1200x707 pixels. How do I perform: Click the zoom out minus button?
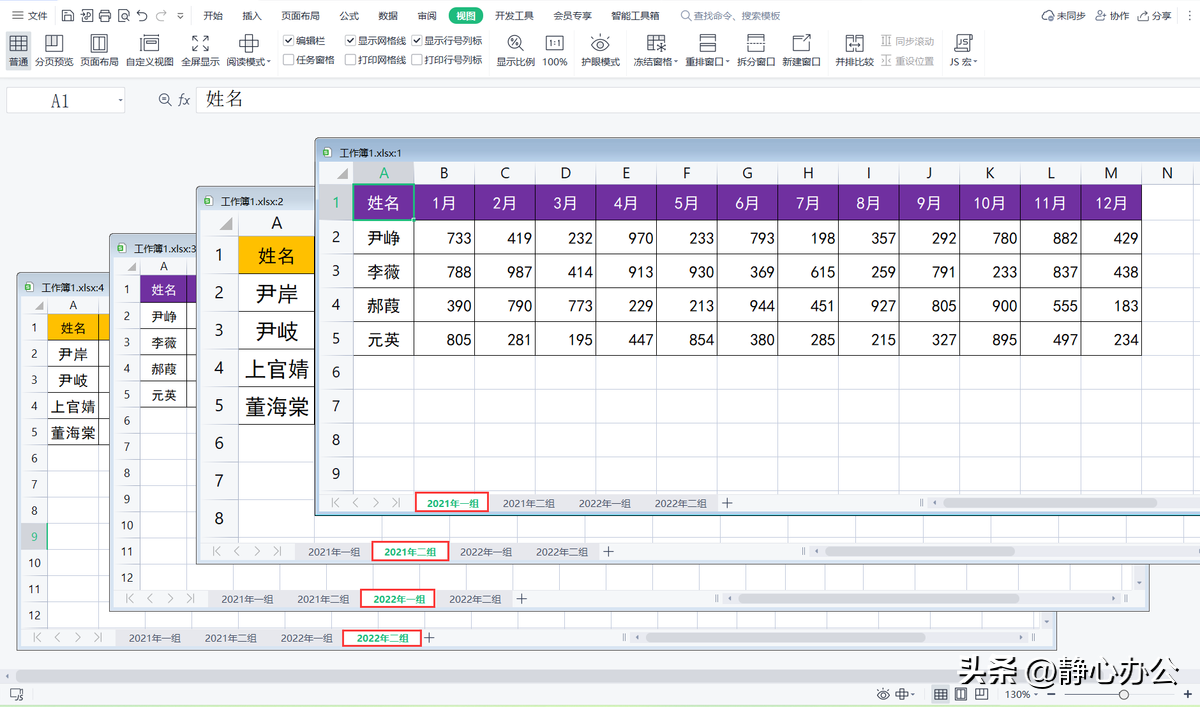tap(1050, 694)
